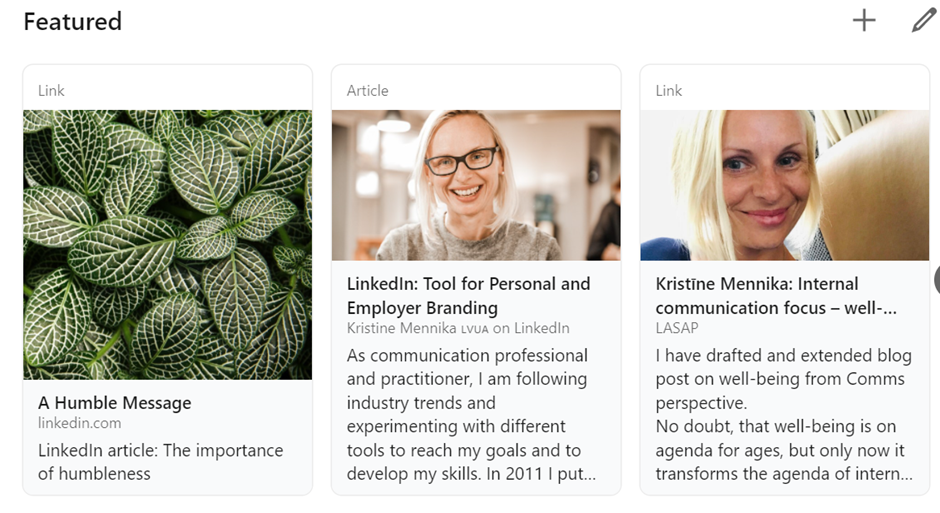
Task: Click the partial carousel arrow at right edge
Action: (x=937, y=279)
